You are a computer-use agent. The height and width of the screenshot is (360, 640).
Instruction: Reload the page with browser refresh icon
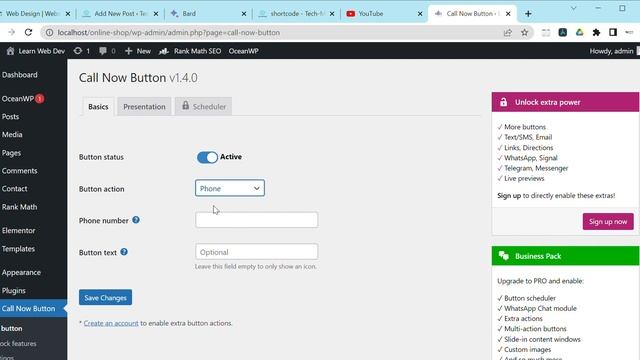tap(28, 32)
